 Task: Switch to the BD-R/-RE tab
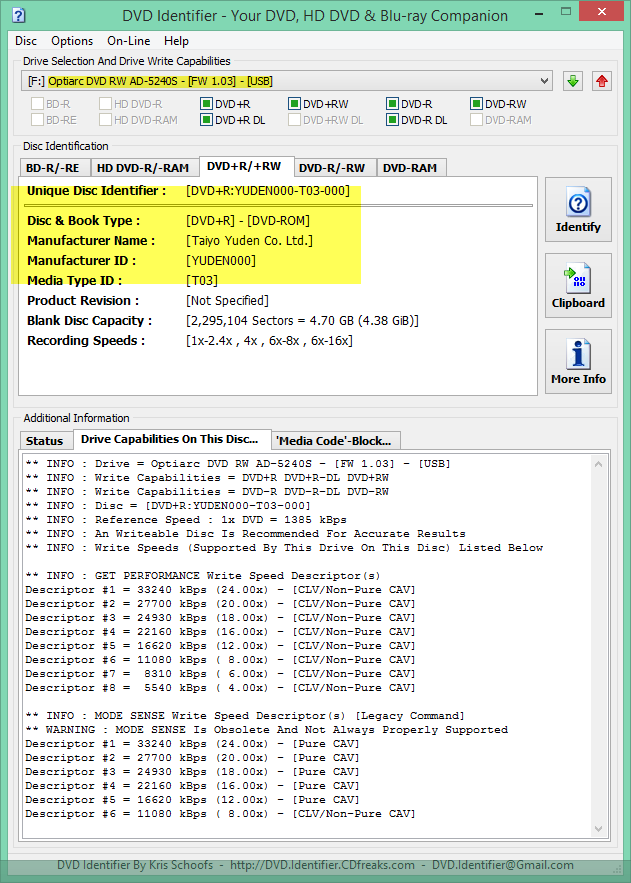click(x=53, y=168)
